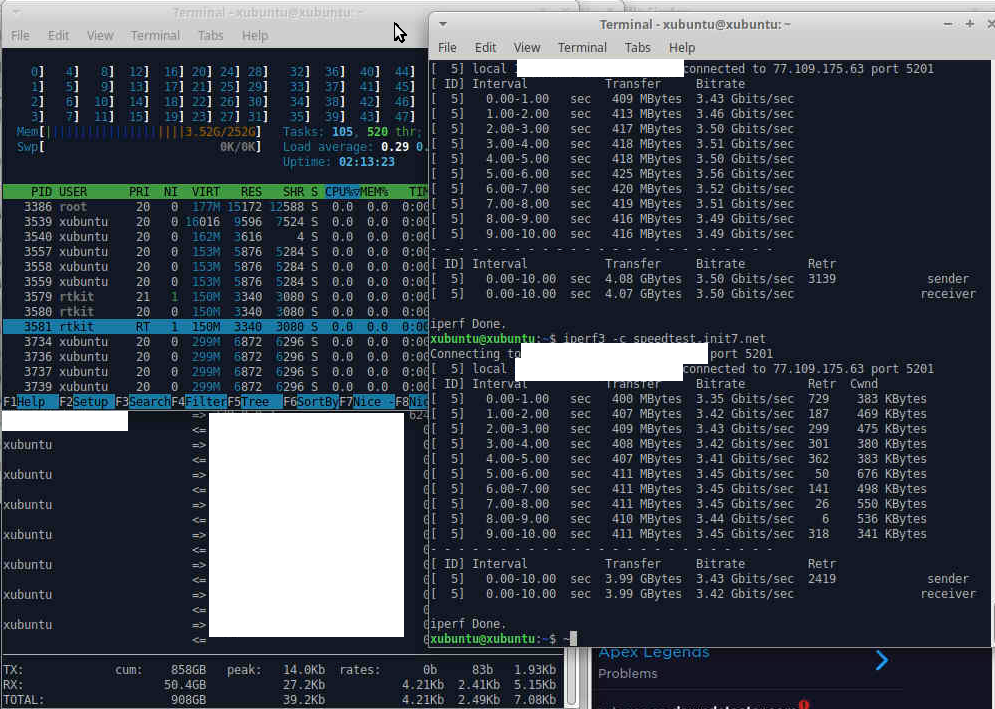
Task: Open Tabs menu in background htop terminal
Action: [210, 36]
